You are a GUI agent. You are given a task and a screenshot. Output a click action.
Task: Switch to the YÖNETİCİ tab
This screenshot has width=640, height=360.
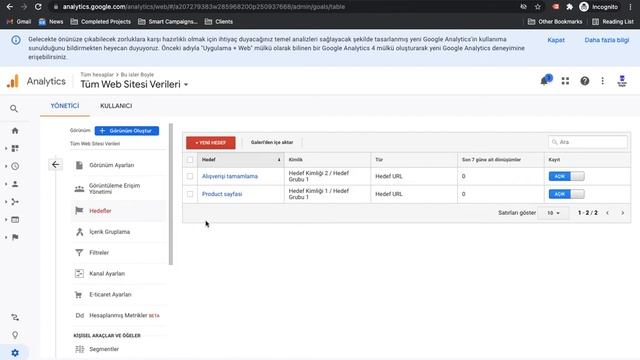(x=64, y=106)
